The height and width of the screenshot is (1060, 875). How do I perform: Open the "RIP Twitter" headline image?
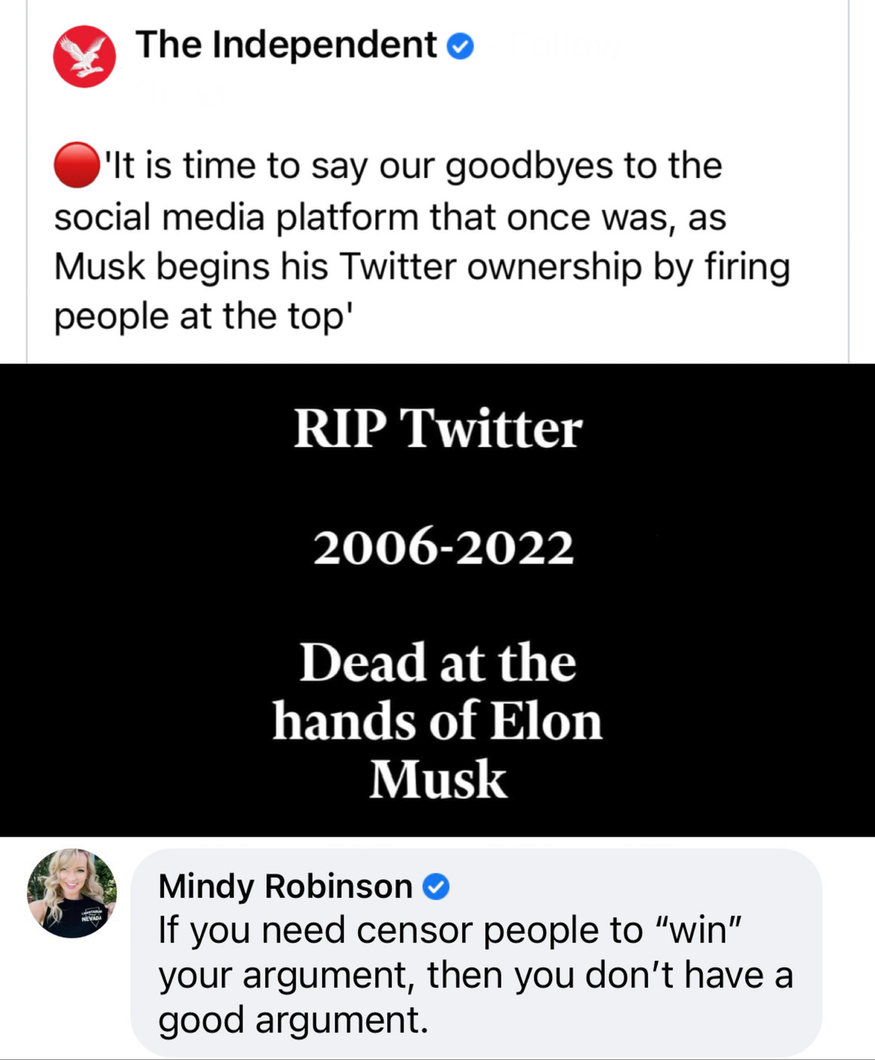point(437,430)
